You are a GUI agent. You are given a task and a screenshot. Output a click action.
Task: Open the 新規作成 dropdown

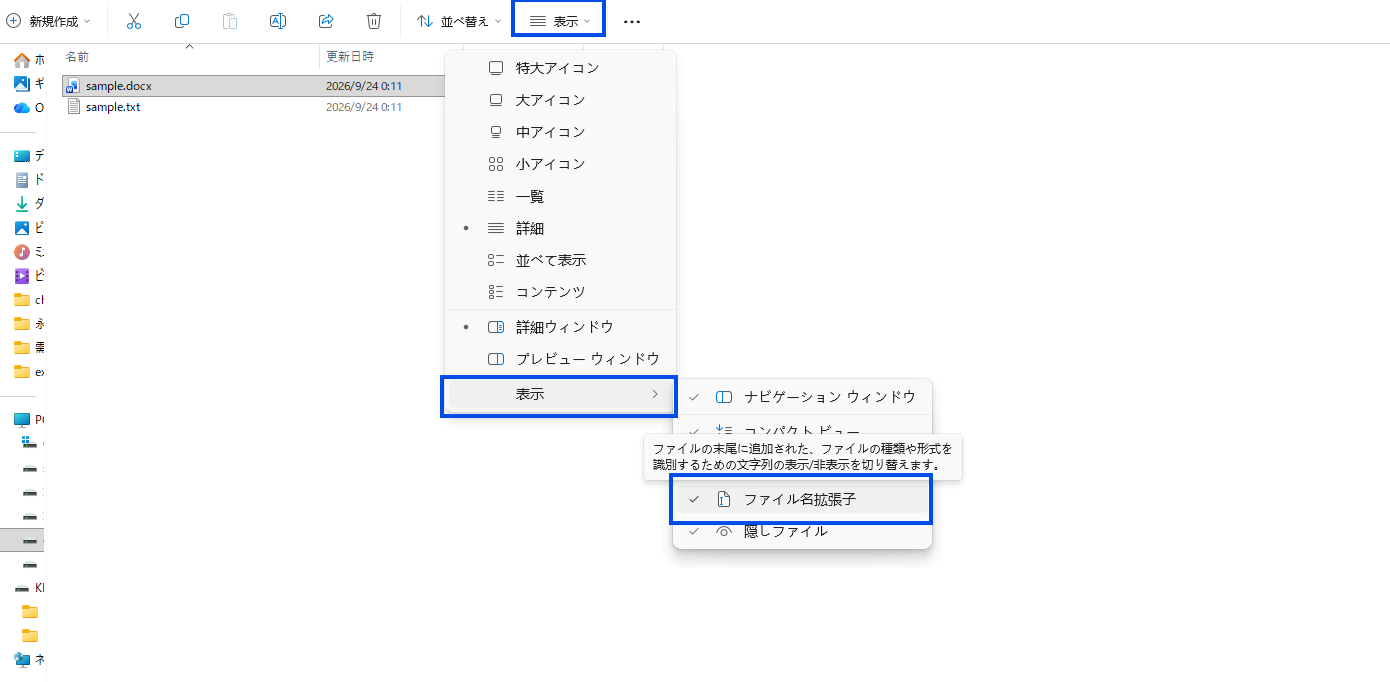(x=49, y=21)
